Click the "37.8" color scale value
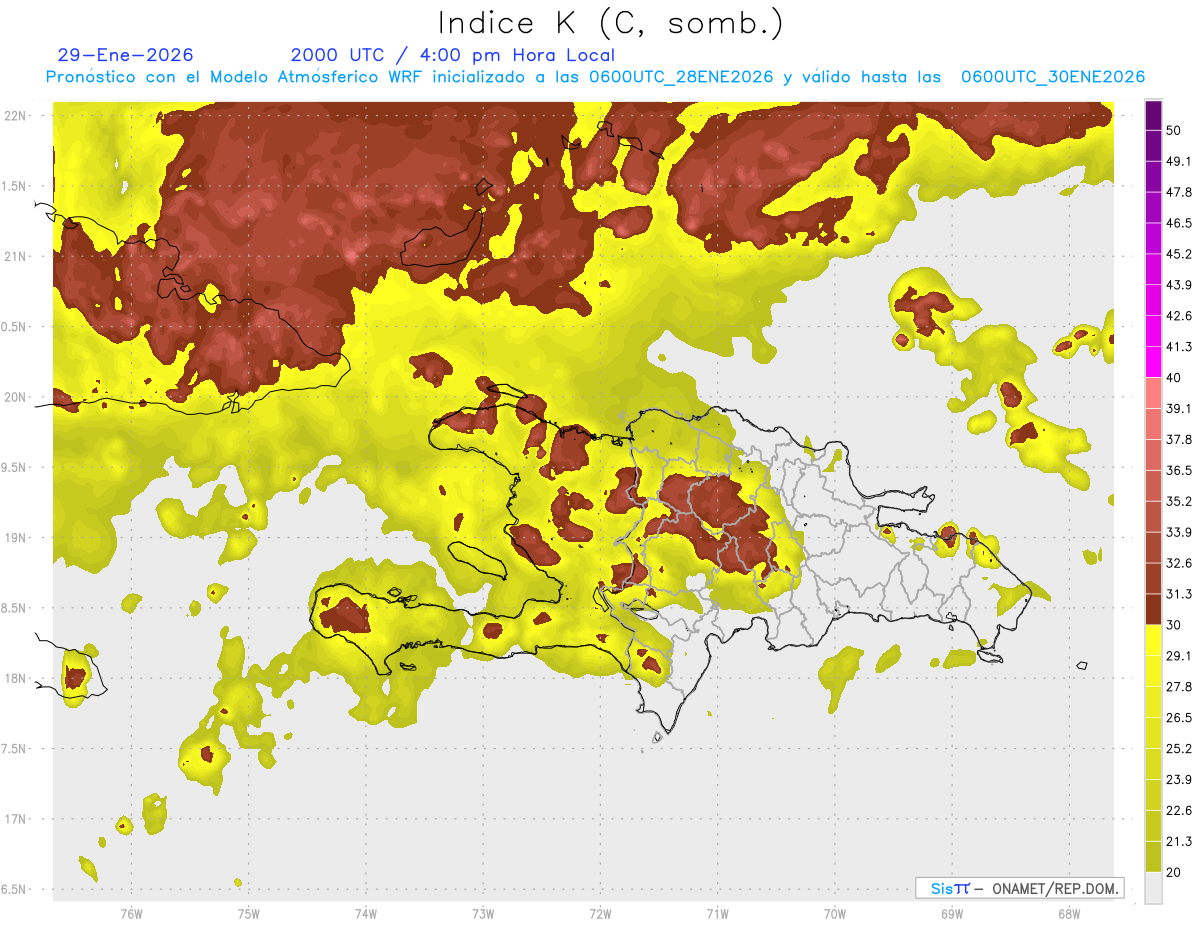1200x927 pixels. tap(1178, 440)
